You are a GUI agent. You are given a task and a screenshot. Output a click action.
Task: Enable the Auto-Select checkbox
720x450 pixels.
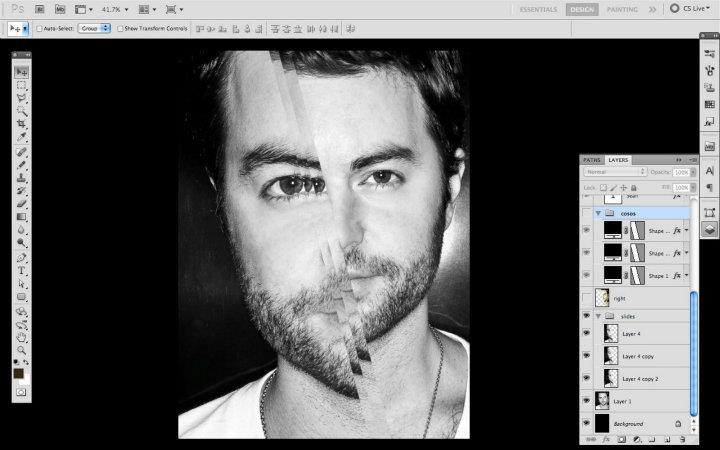pos(39,28)
